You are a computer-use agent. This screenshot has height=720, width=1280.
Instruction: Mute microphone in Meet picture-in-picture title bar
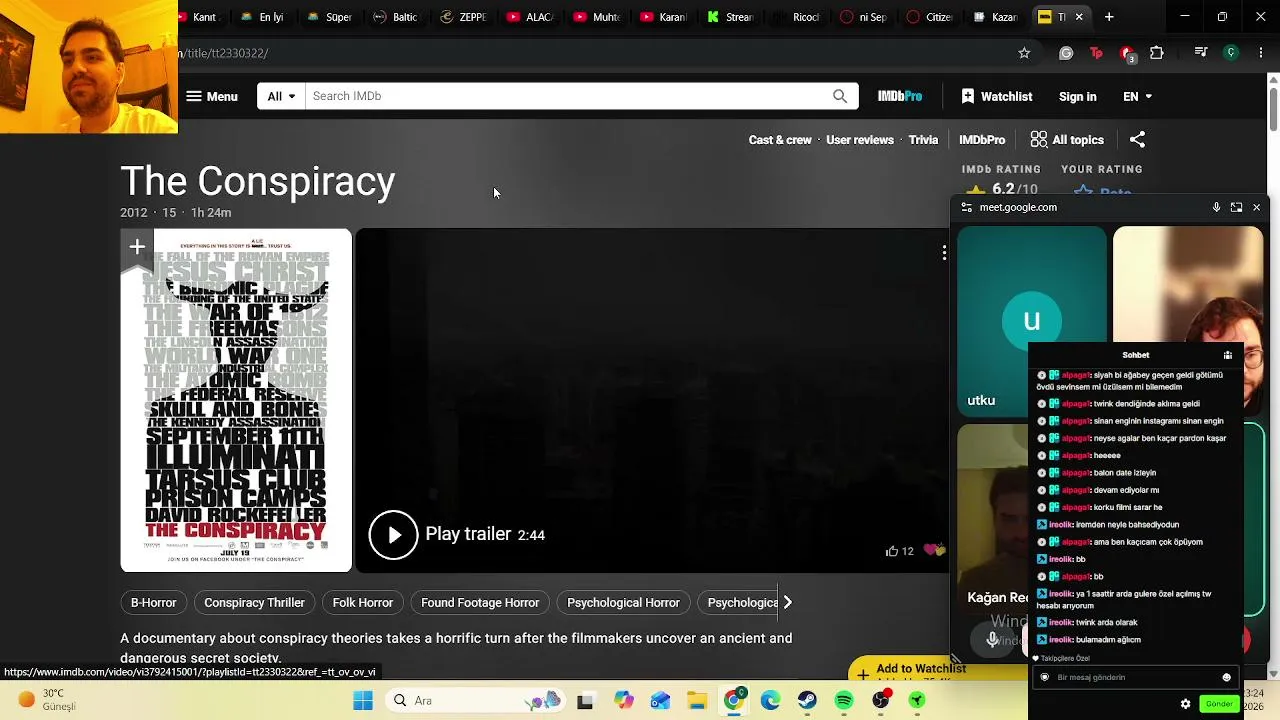pos(1216,207)
